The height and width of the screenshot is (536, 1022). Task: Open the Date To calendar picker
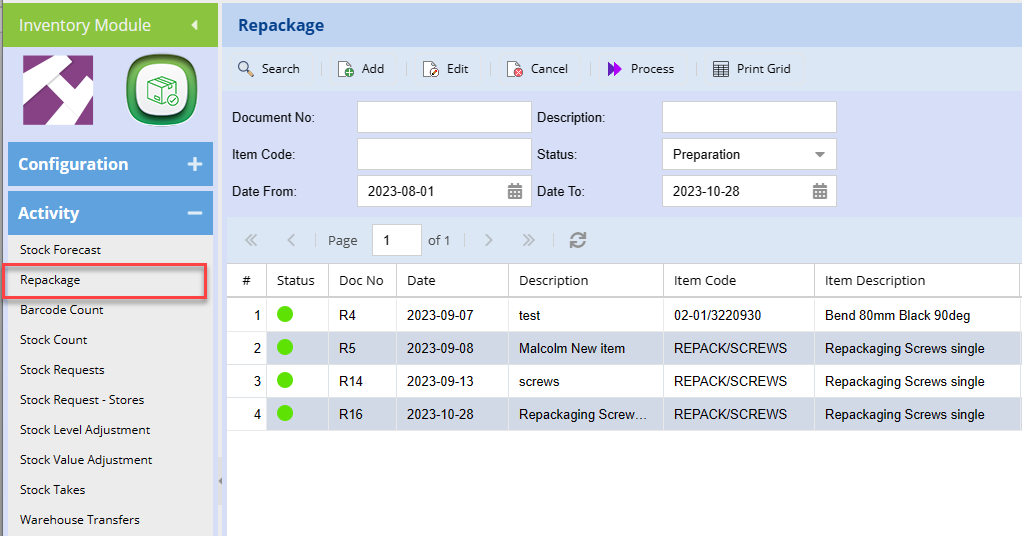click(x=820, y=191)
